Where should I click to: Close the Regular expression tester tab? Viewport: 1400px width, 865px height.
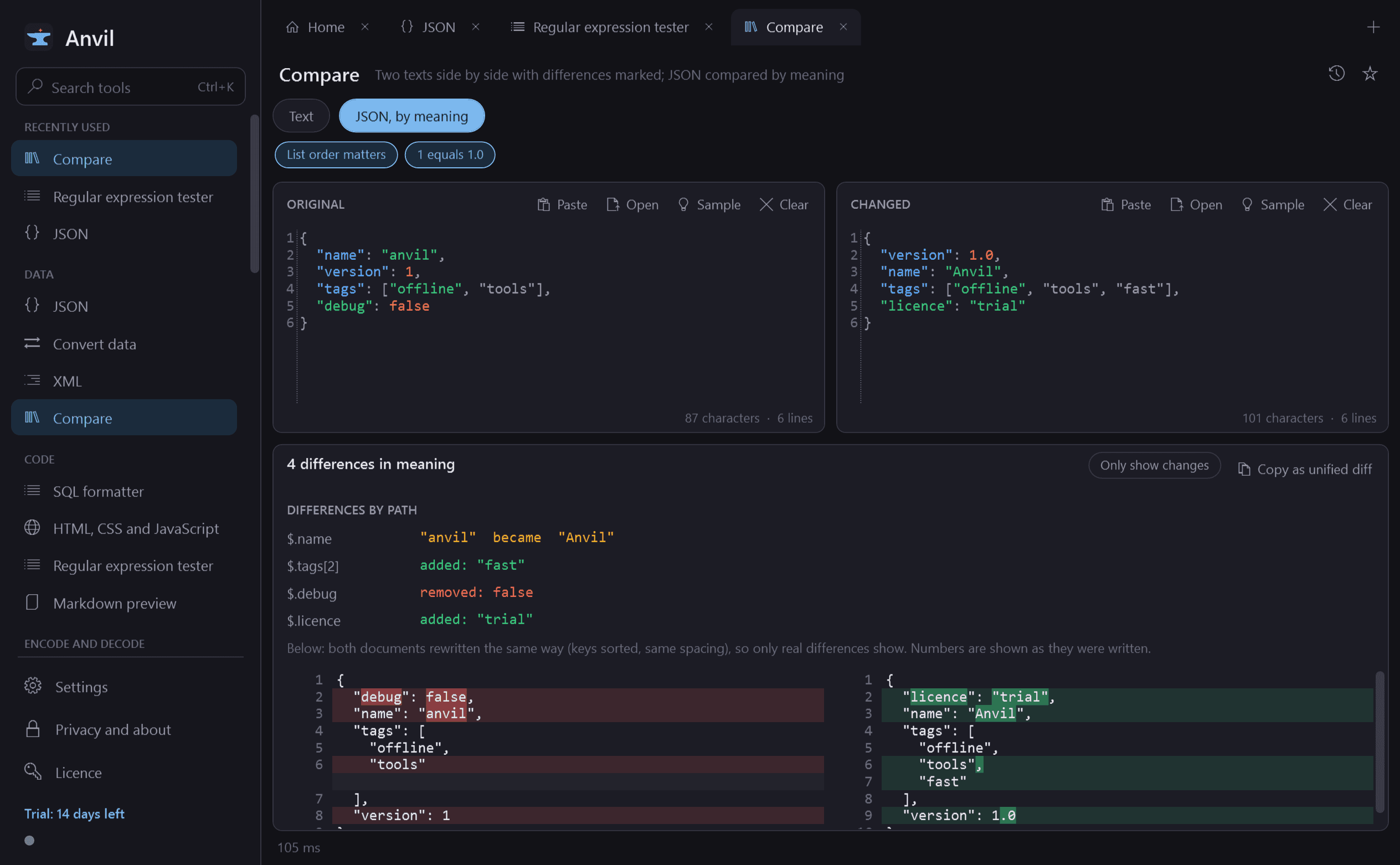coord(708,27)
